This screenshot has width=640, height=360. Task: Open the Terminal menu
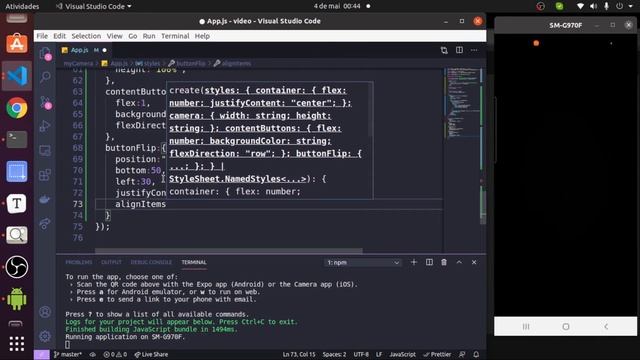(175, 36)
